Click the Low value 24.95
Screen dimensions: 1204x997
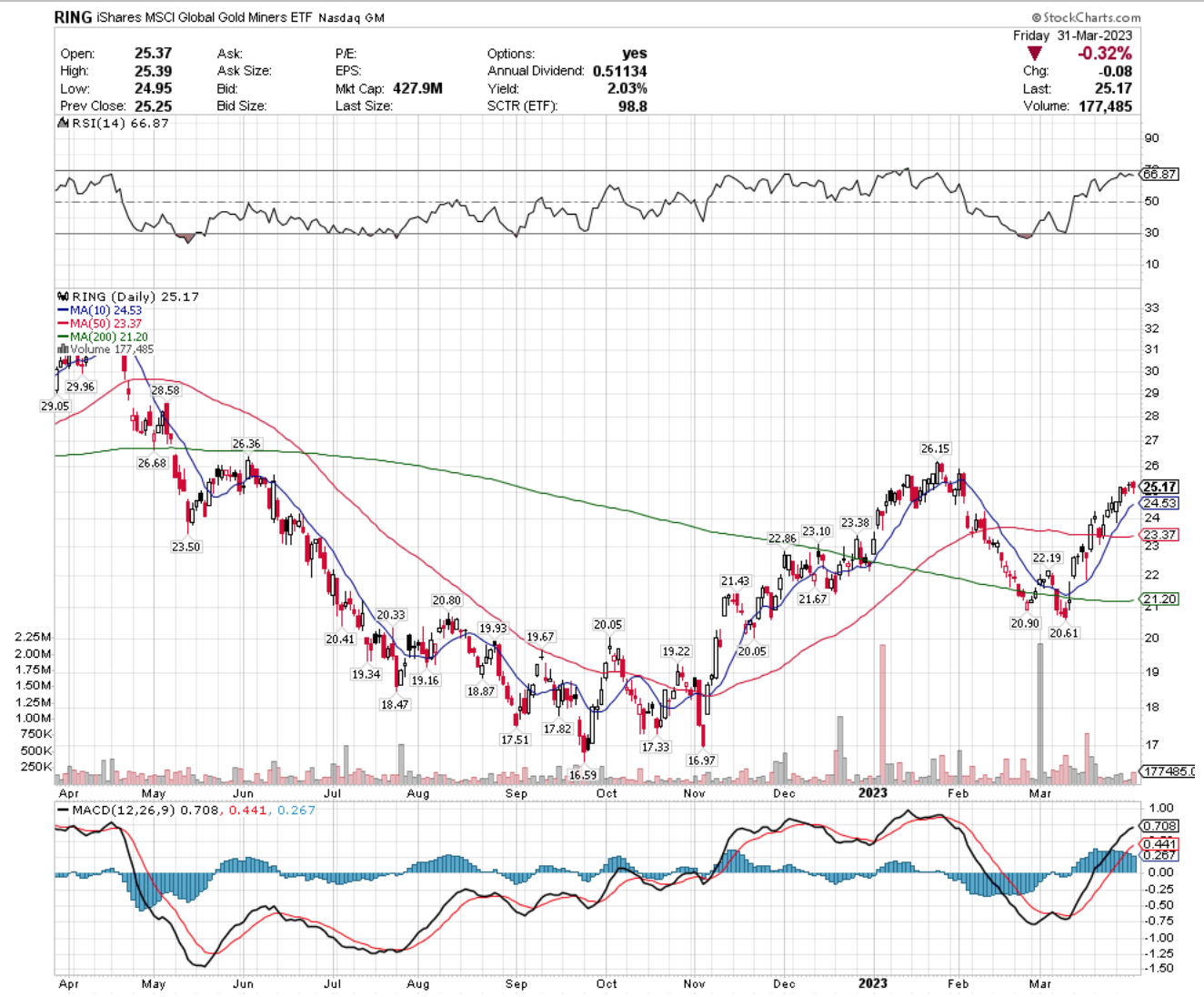pyautogui.click(x=153, y=88)
